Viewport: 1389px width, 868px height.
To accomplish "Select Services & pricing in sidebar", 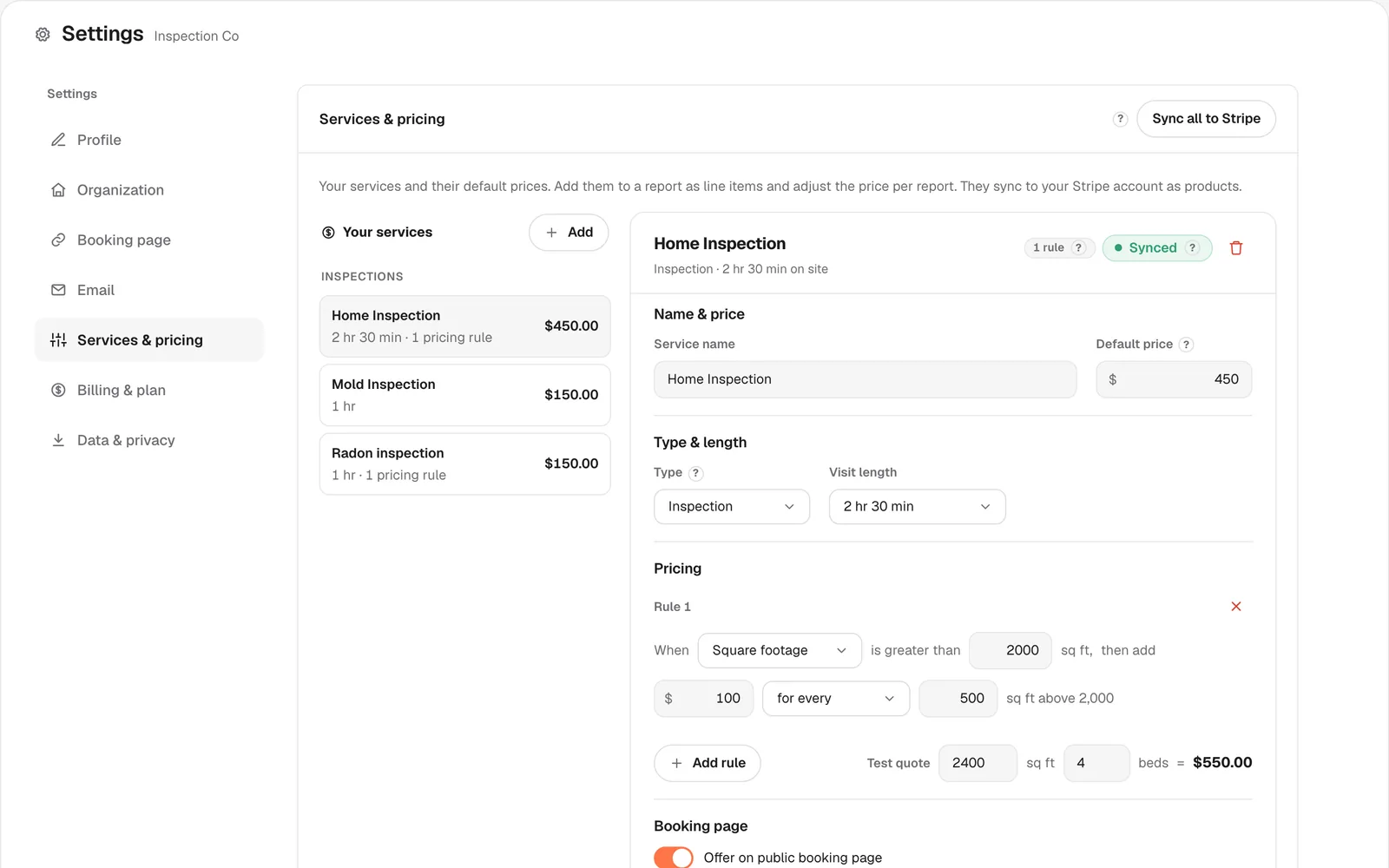I will click(148, 340).
